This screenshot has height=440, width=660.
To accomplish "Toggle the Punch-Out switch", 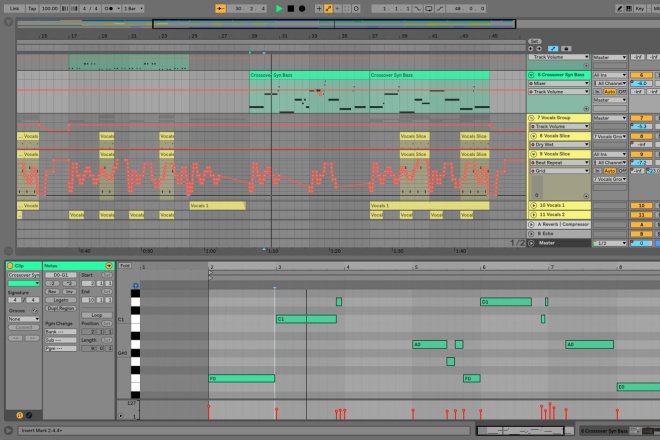I will click(440, 8).
